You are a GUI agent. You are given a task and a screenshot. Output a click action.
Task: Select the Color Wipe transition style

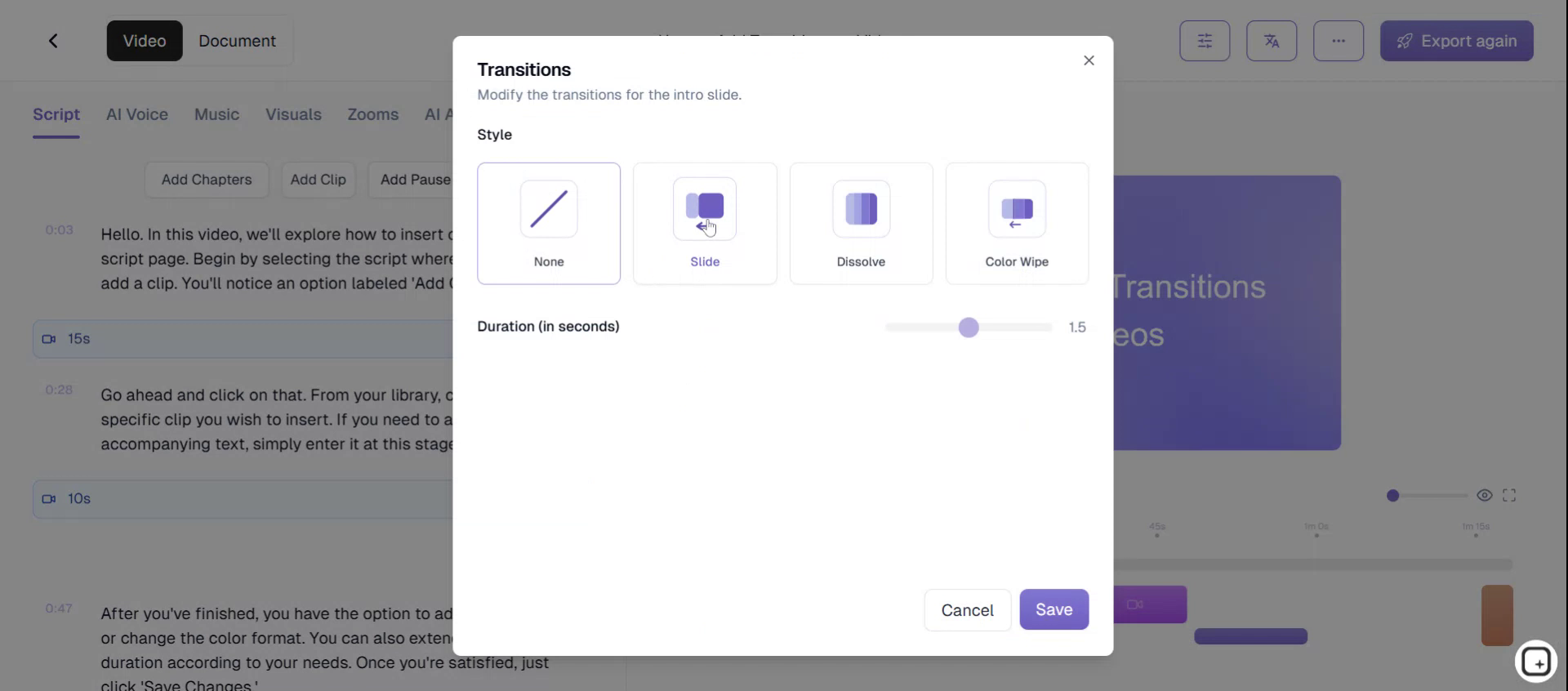pyautogui.click(x=1017, y=223)
